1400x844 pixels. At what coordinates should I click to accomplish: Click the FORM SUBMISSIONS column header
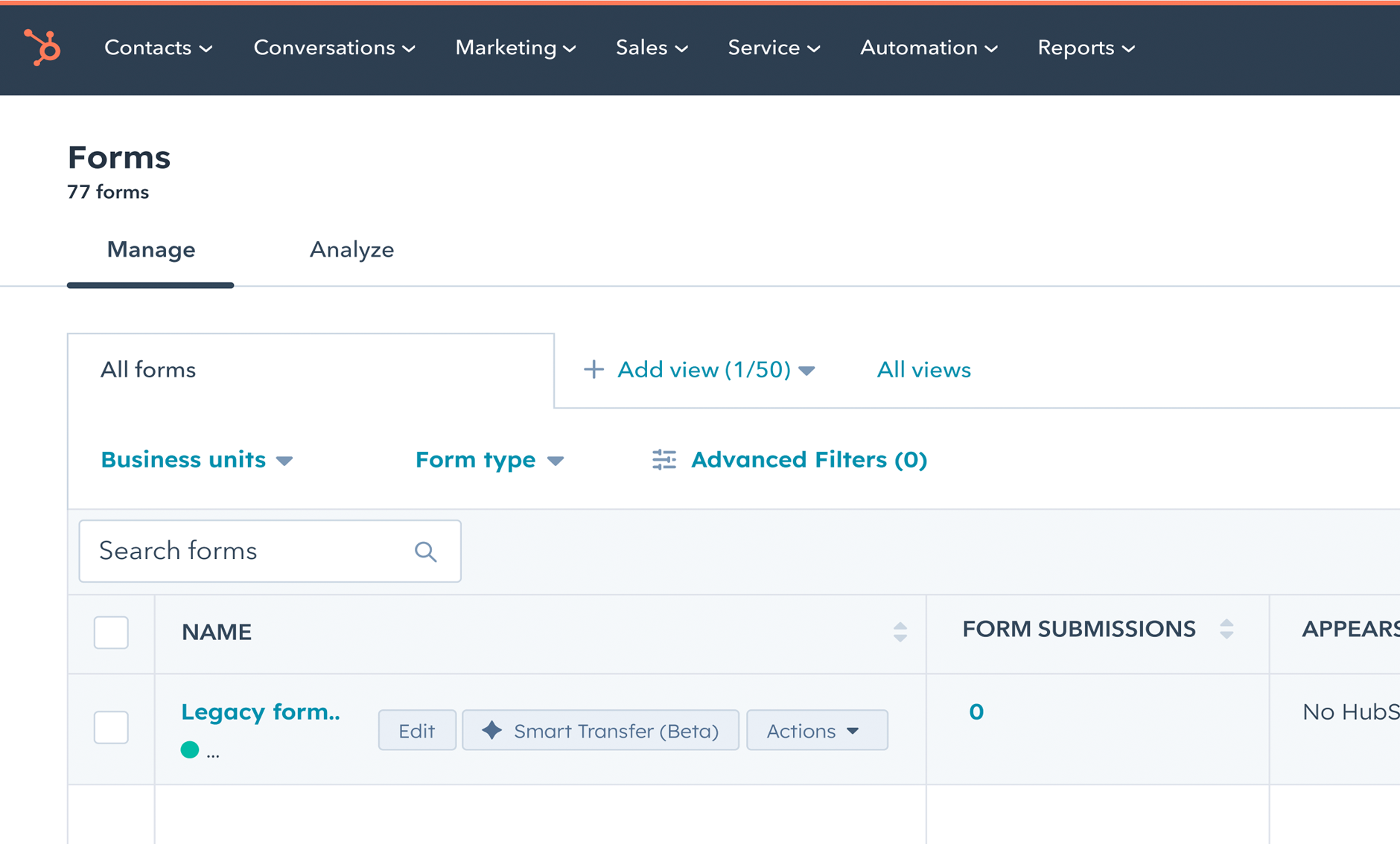point(1078,629)
